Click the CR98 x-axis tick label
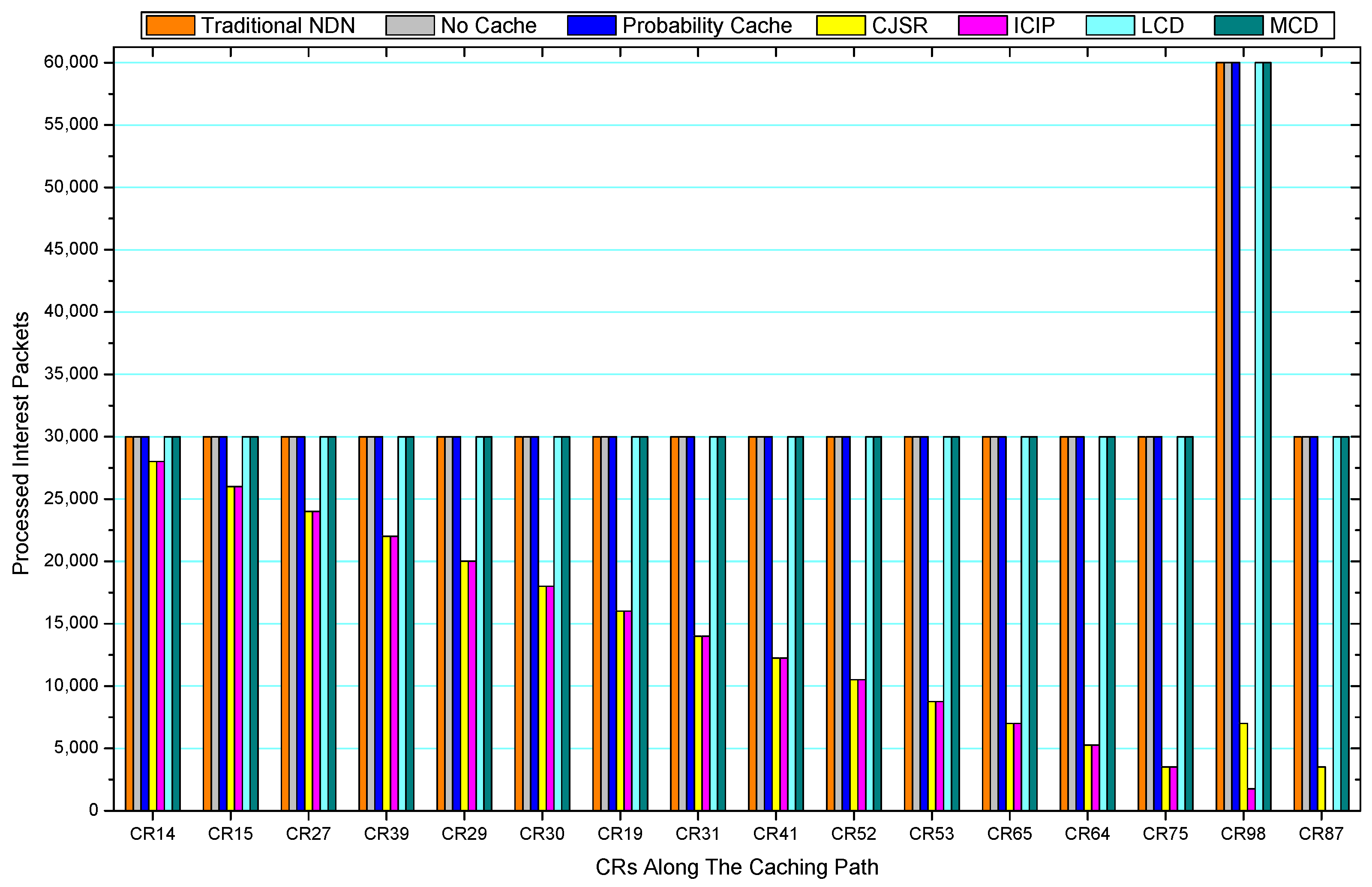The width and height of the screenshot is (1372, 887). pyautogui.click(x=1243, y=833)
